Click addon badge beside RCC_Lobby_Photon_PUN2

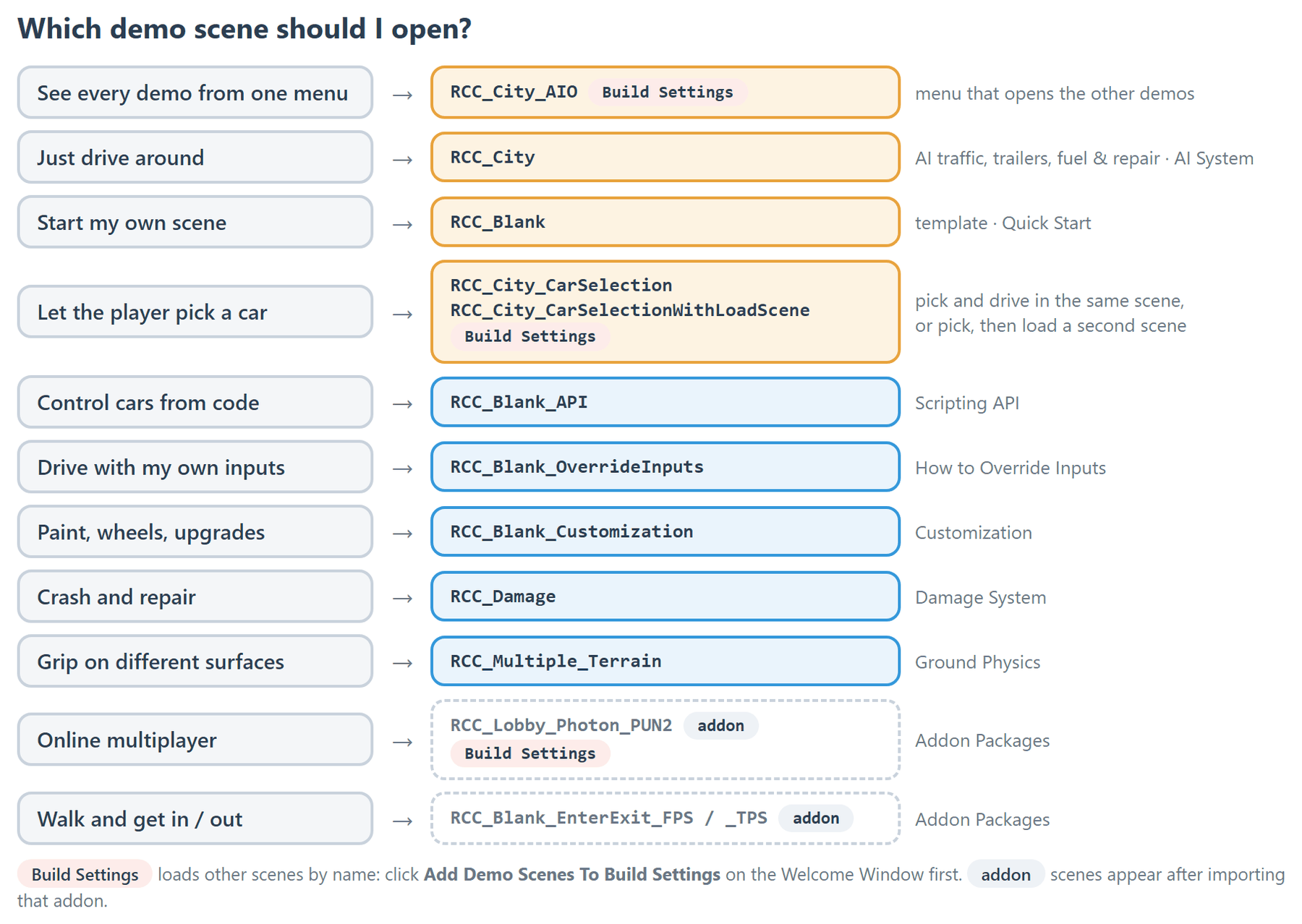(x=720, y=725)
